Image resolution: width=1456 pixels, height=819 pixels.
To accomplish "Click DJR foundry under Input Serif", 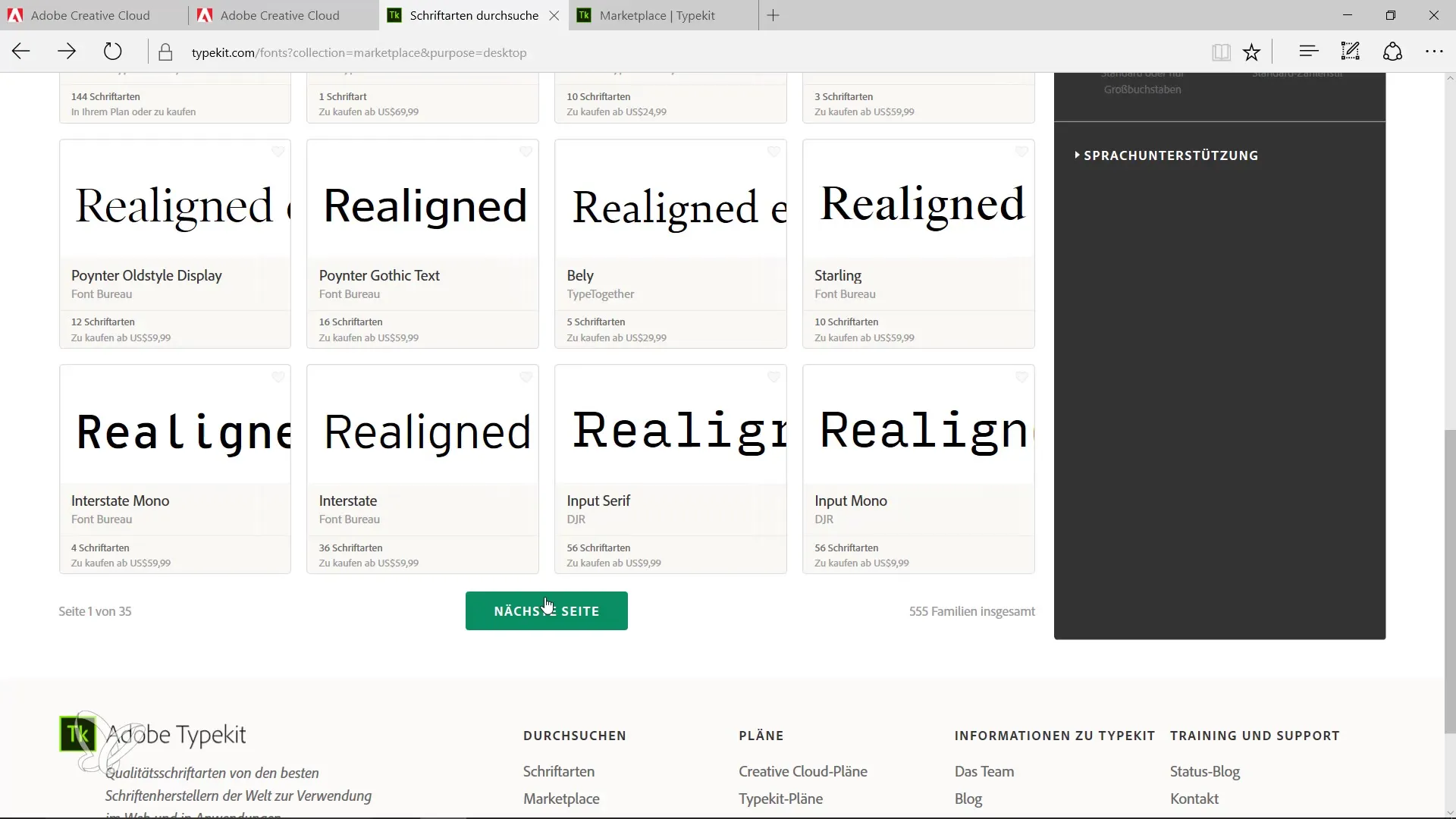I will coord(576,519).
